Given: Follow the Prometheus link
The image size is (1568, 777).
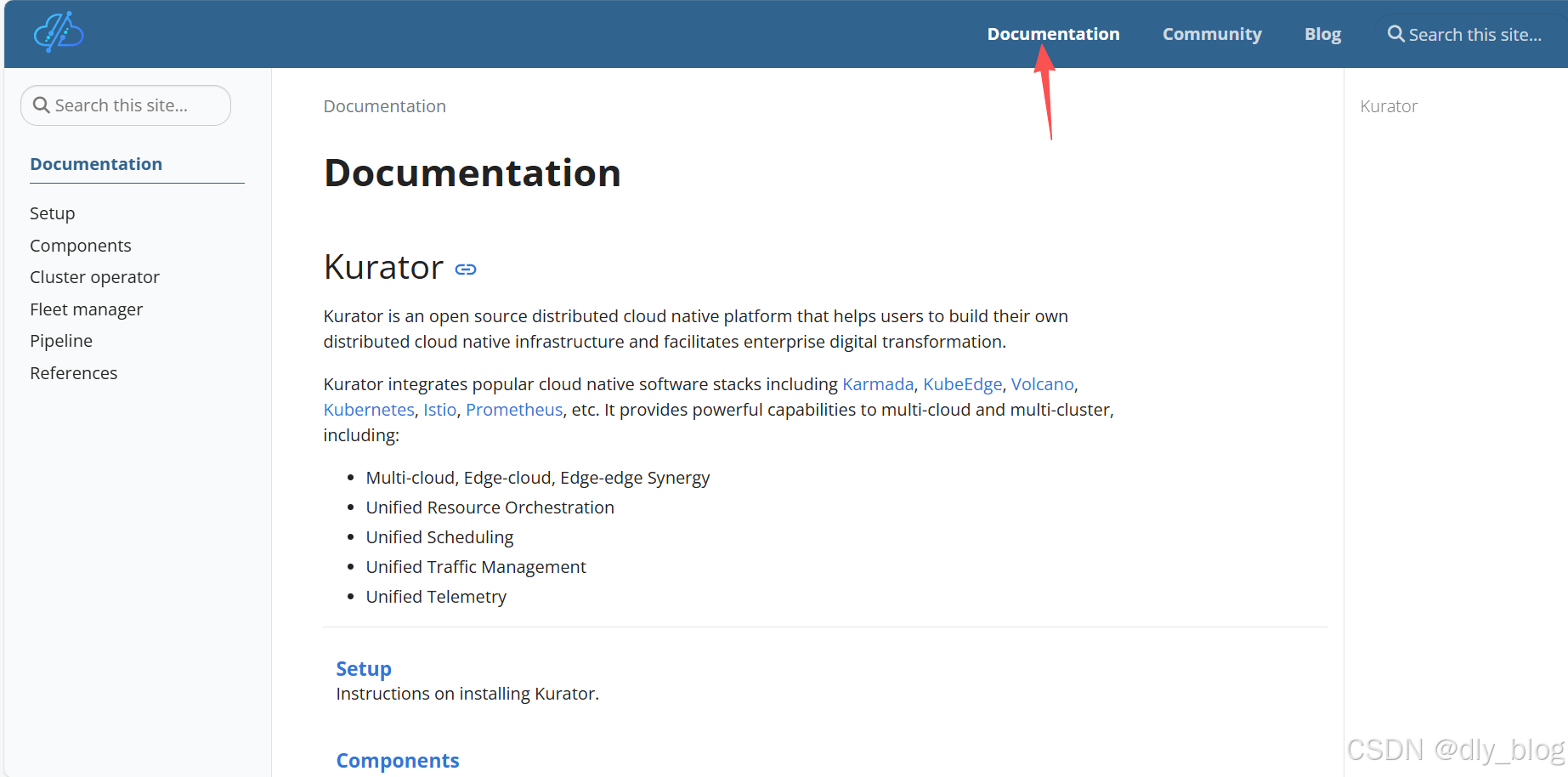Looking at the screenshot, I should click(x=514, y=410).
